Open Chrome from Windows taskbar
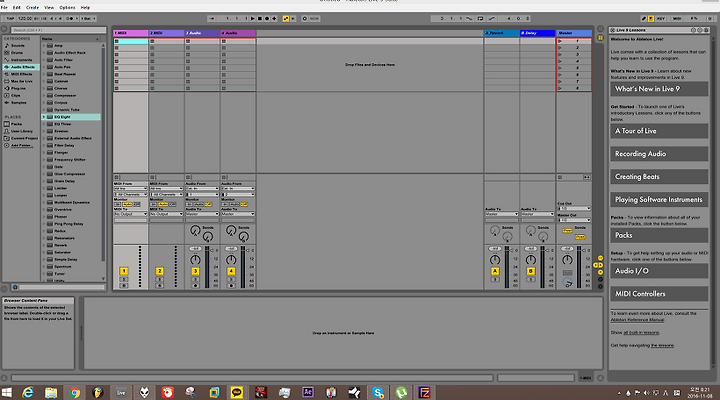 (74, 393)
